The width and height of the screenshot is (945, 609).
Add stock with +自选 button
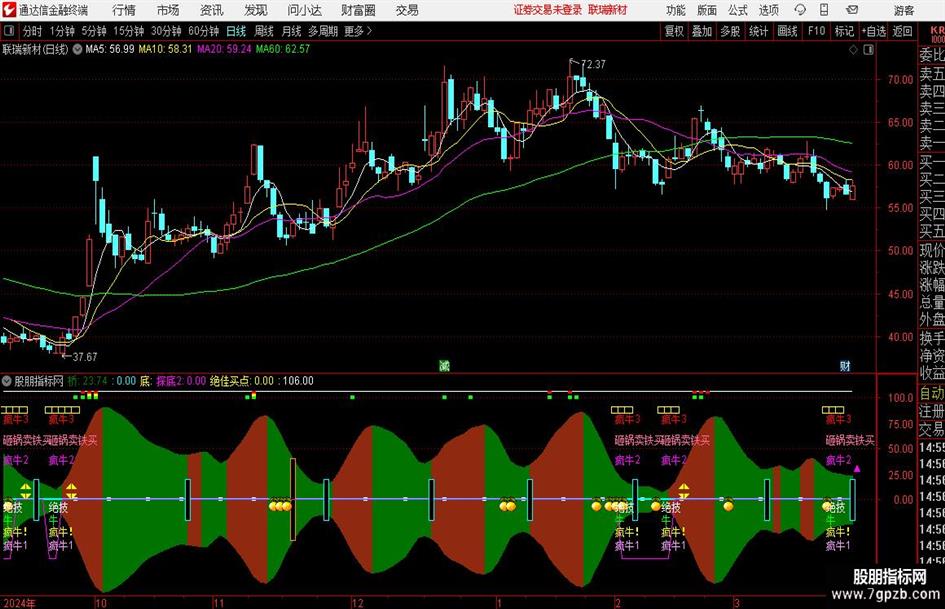873,31
